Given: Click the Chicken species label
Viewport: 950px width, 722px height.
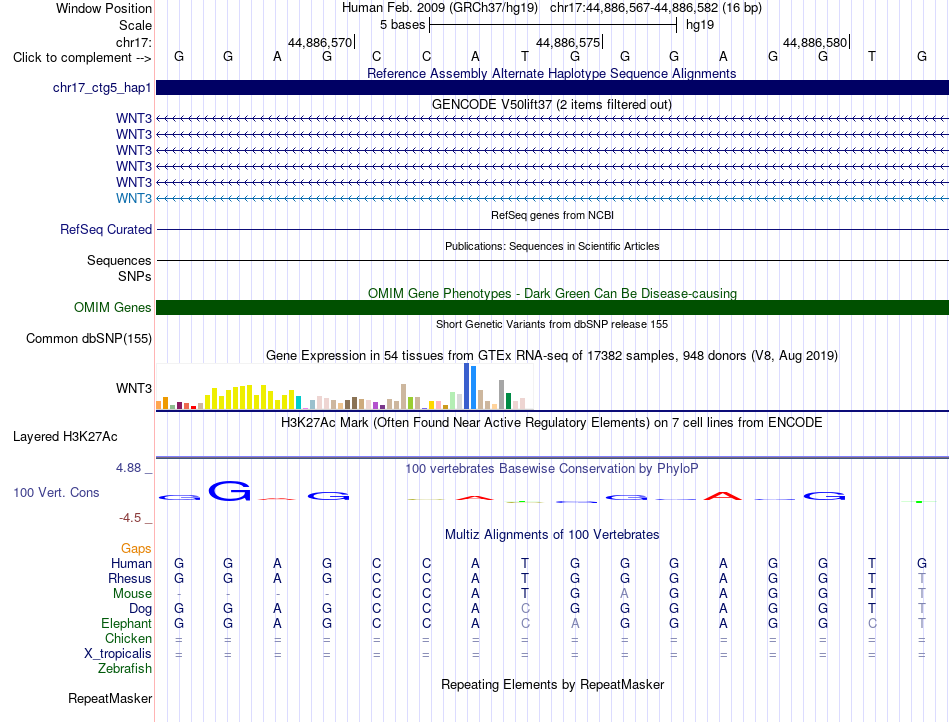Looking at the screenshot, I should point(128,638).
